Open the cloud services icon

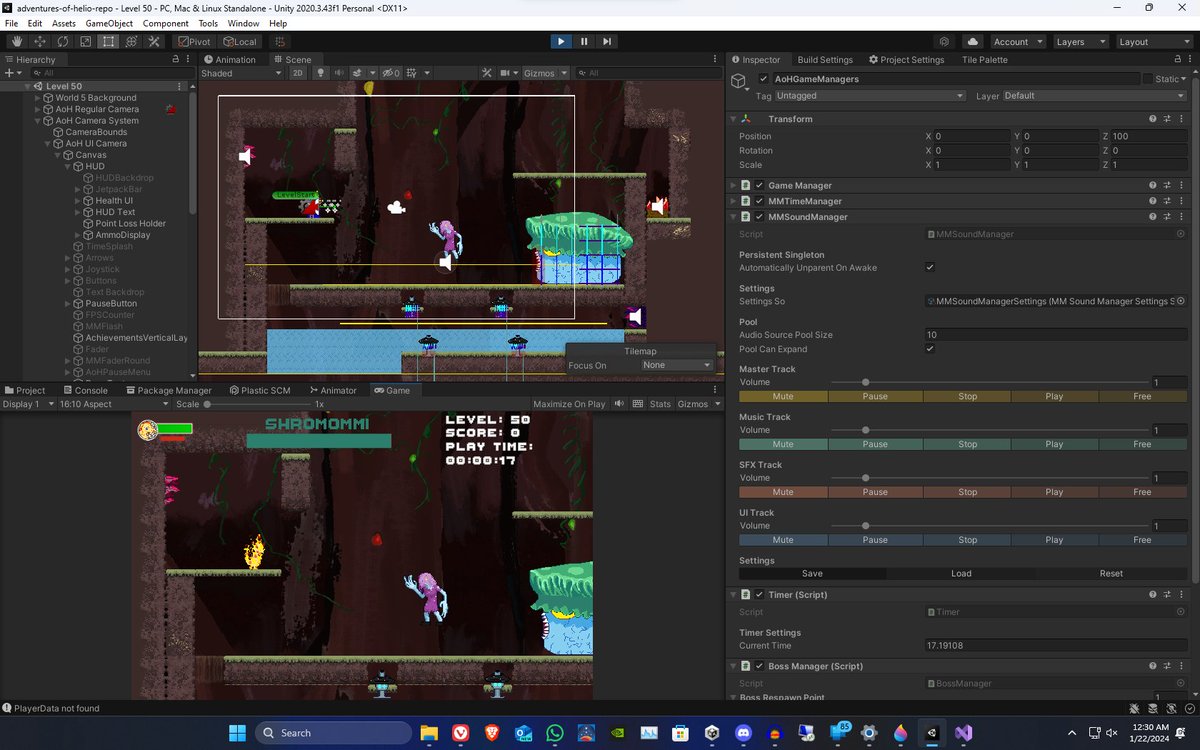click(973, 42)
